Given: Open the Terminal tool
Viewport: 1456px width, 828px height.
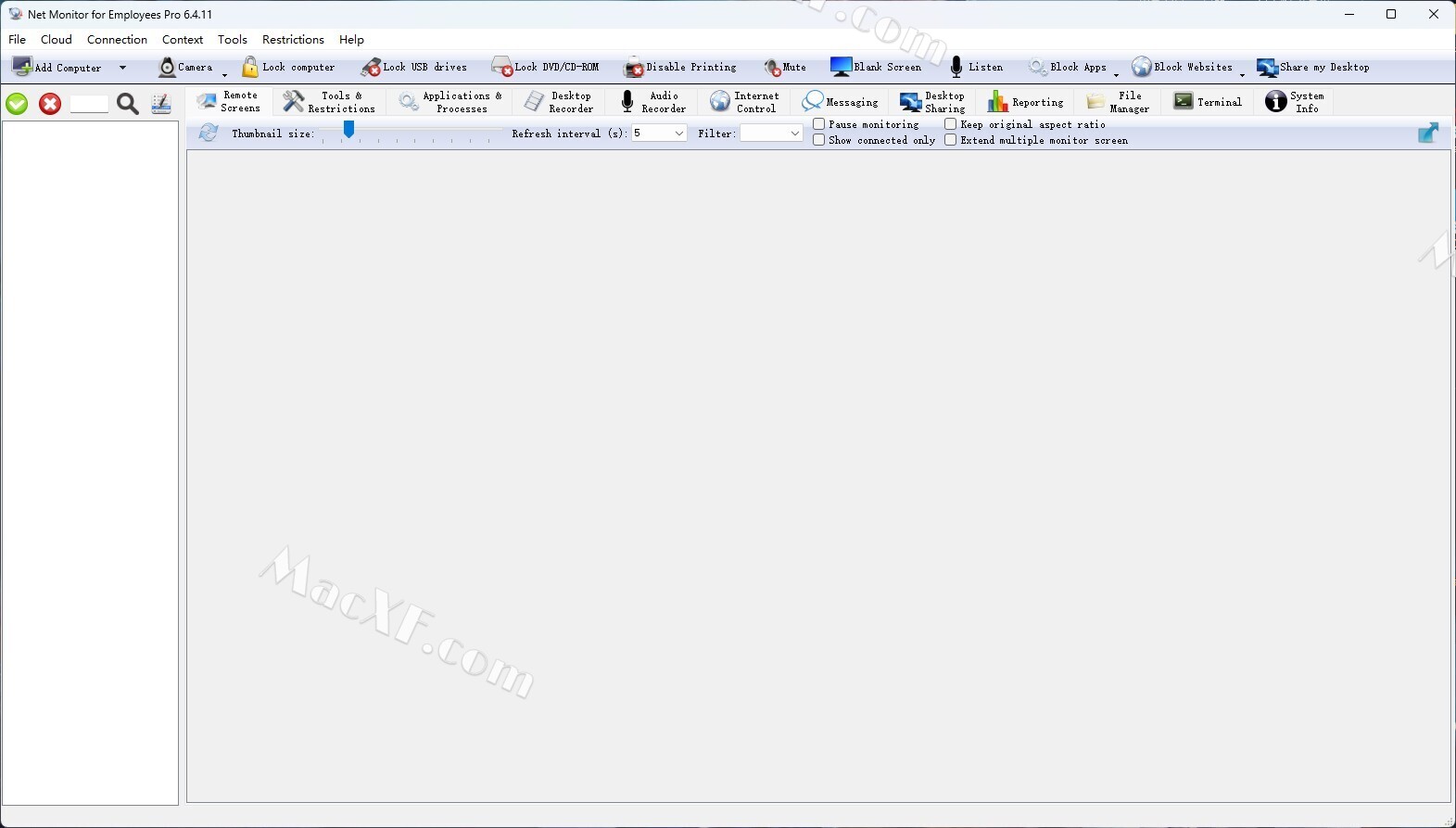Looking at the screenshot, I should 1208,102.
